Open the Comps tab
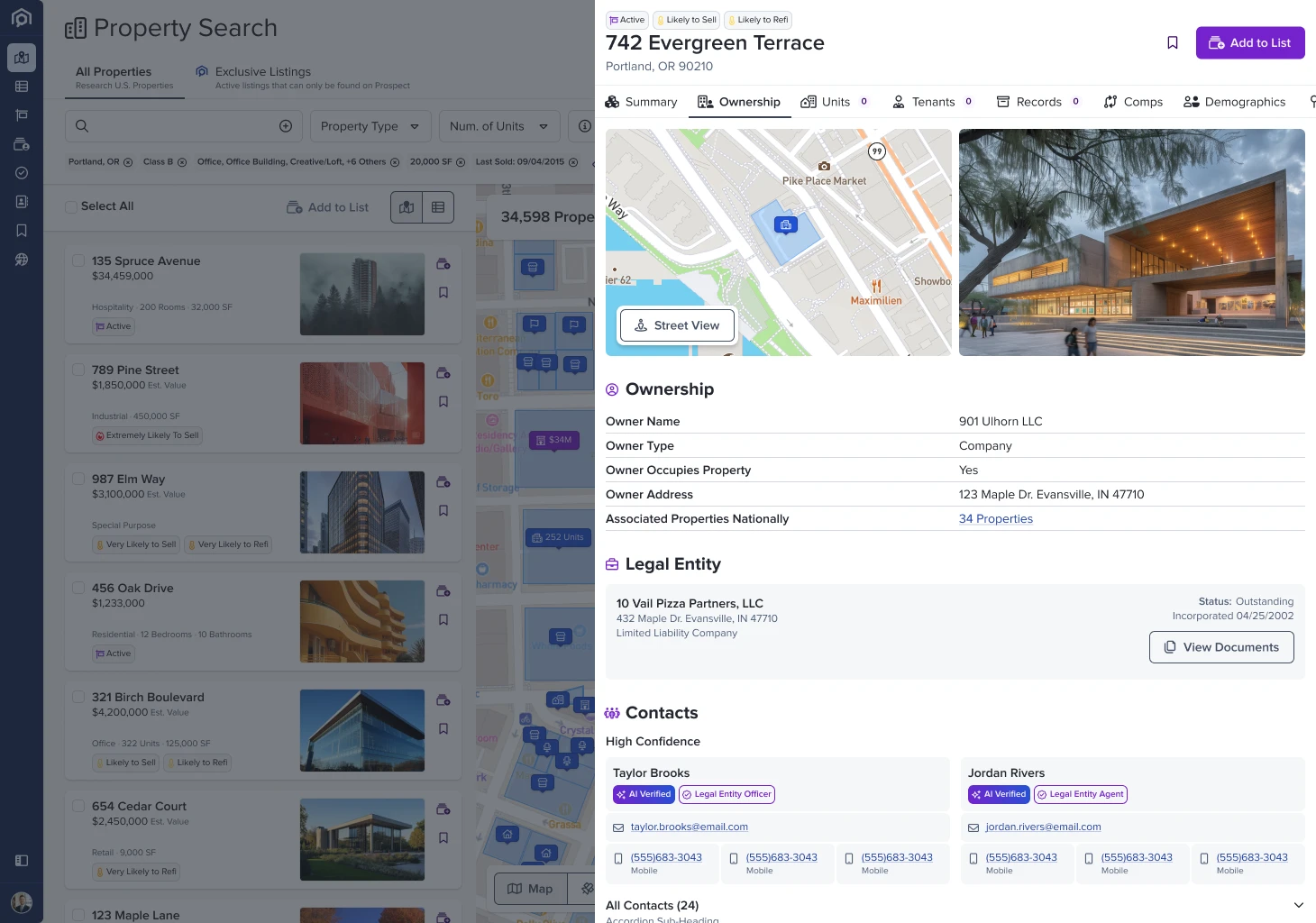 [1133, 102]
